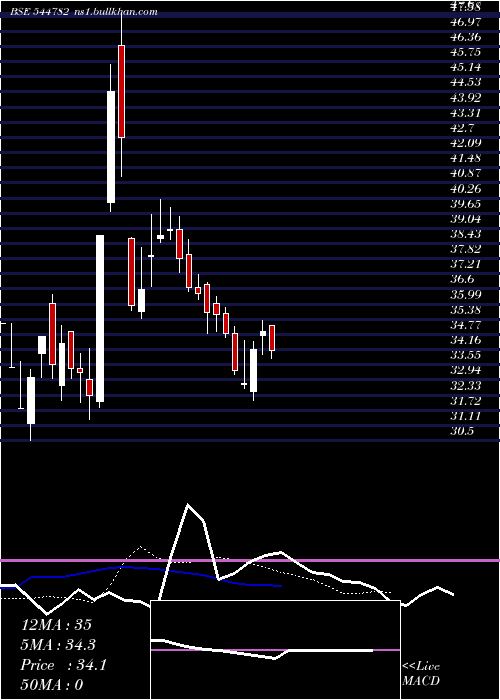
Task: Click the 42.09 price axis label
Action: pyautogui.click(x=466, y=143)
